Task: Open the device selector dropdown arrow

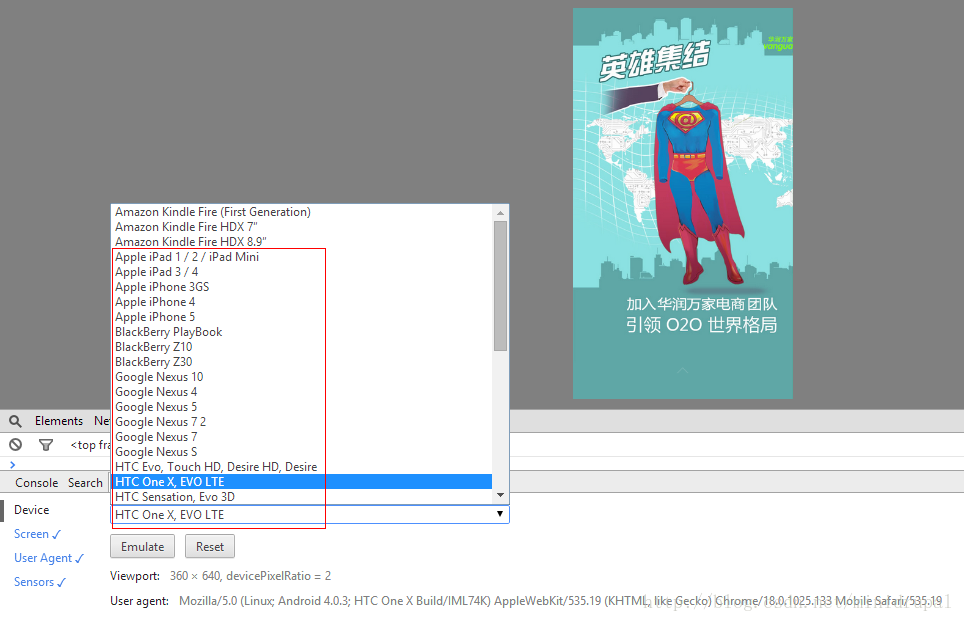Action: click(500, 514)
